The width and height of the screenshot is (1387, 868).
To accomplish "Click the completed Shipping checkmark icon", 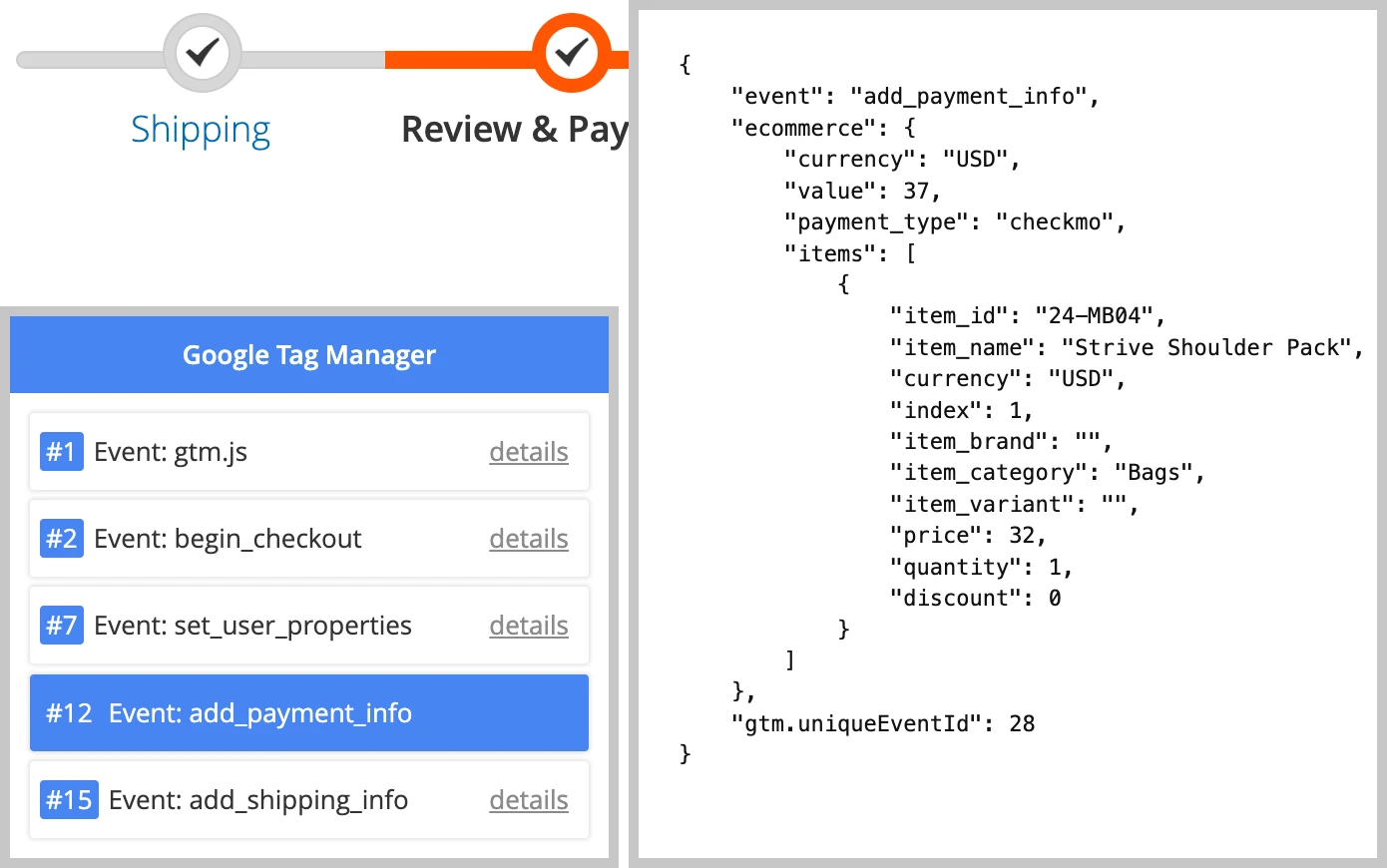I will click(202, 53).
